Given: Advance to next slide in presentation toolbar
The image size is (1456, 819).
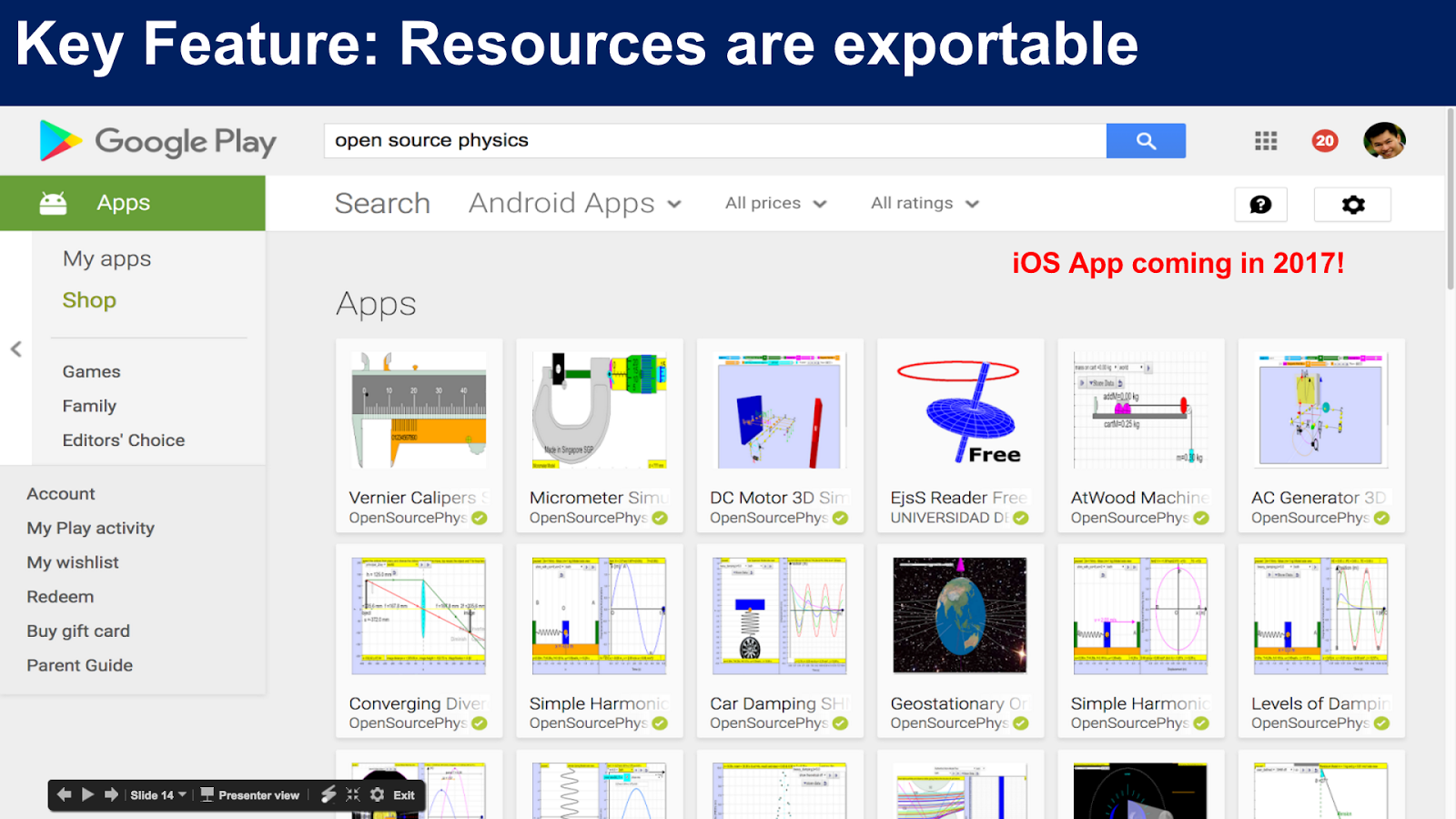Looking at the screenshot, I should click(x=111, y=794).
